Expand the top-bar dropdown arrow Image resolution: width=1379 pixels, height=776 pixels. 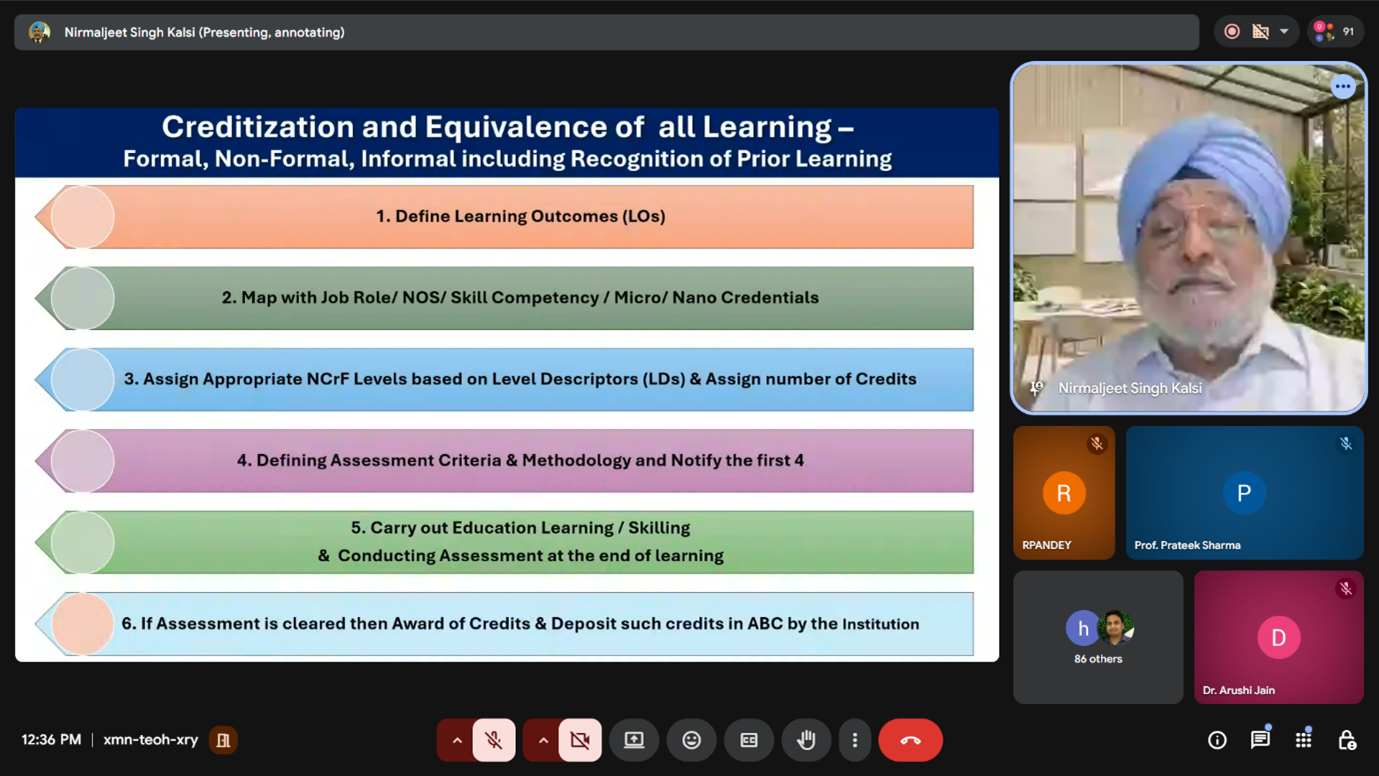tap(1284, 32)
